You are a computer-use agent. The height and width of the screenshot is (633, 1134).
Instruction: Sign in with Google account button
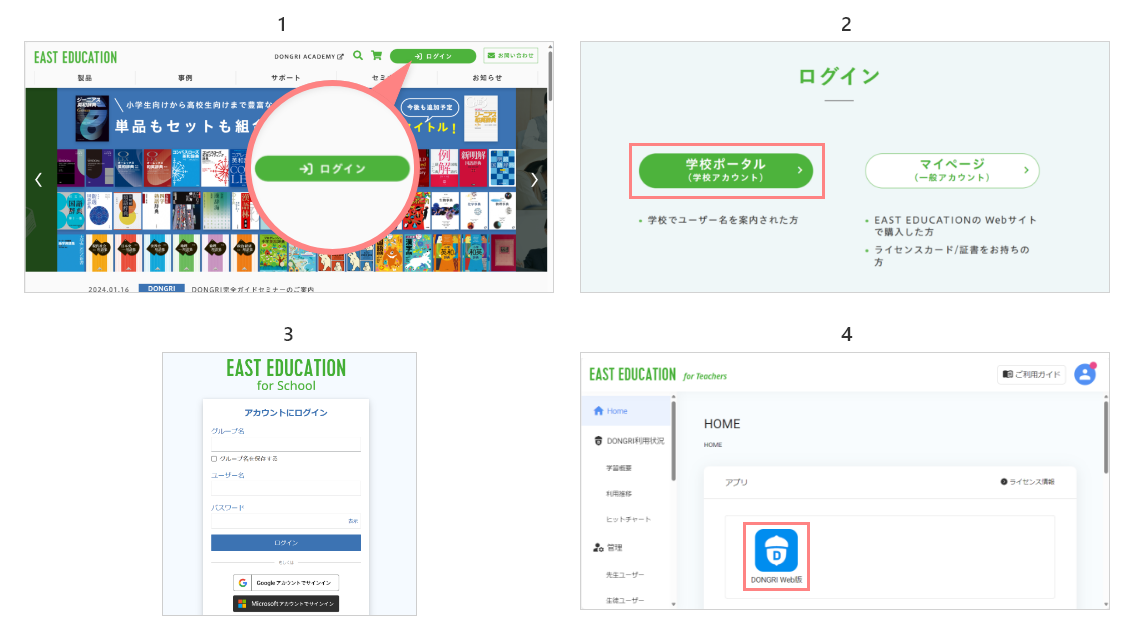(x=286, y=582)
